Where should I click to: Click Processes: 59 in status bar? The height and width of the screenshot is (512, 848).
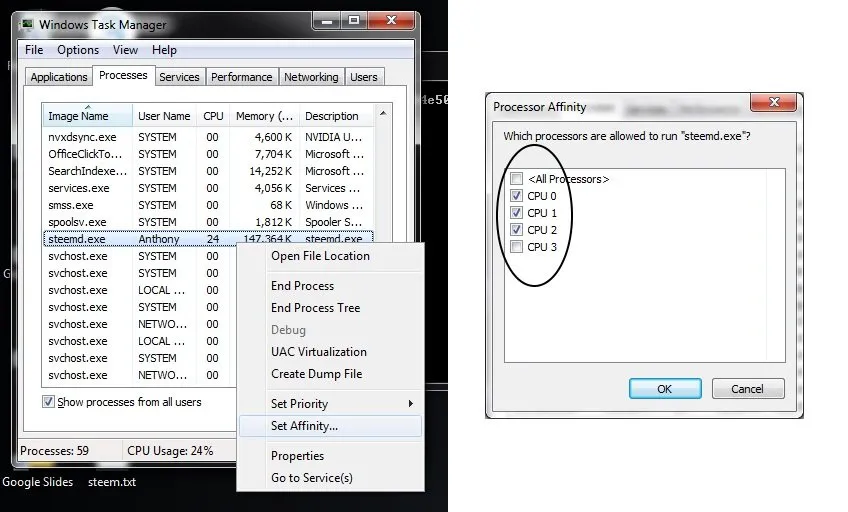click(54, 450)
